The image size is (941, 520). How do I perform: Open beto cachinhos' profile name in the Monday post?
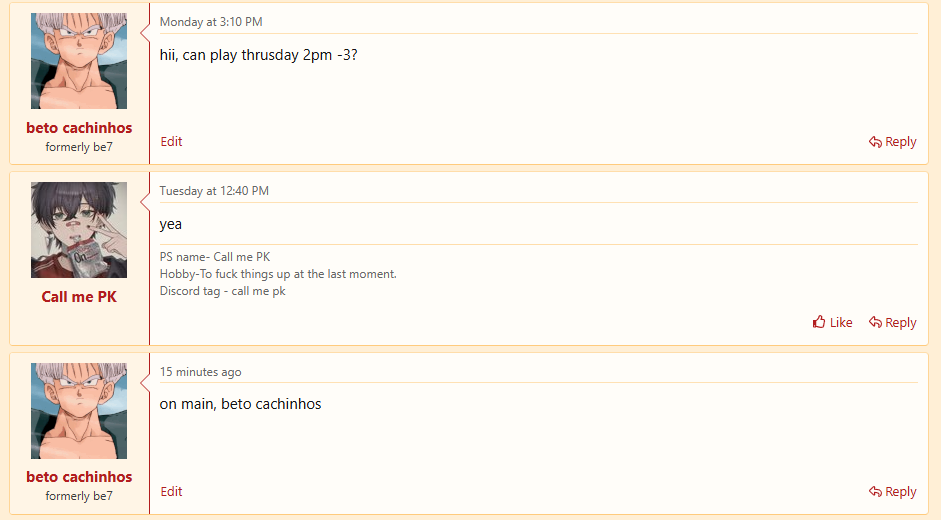point(79,128)
